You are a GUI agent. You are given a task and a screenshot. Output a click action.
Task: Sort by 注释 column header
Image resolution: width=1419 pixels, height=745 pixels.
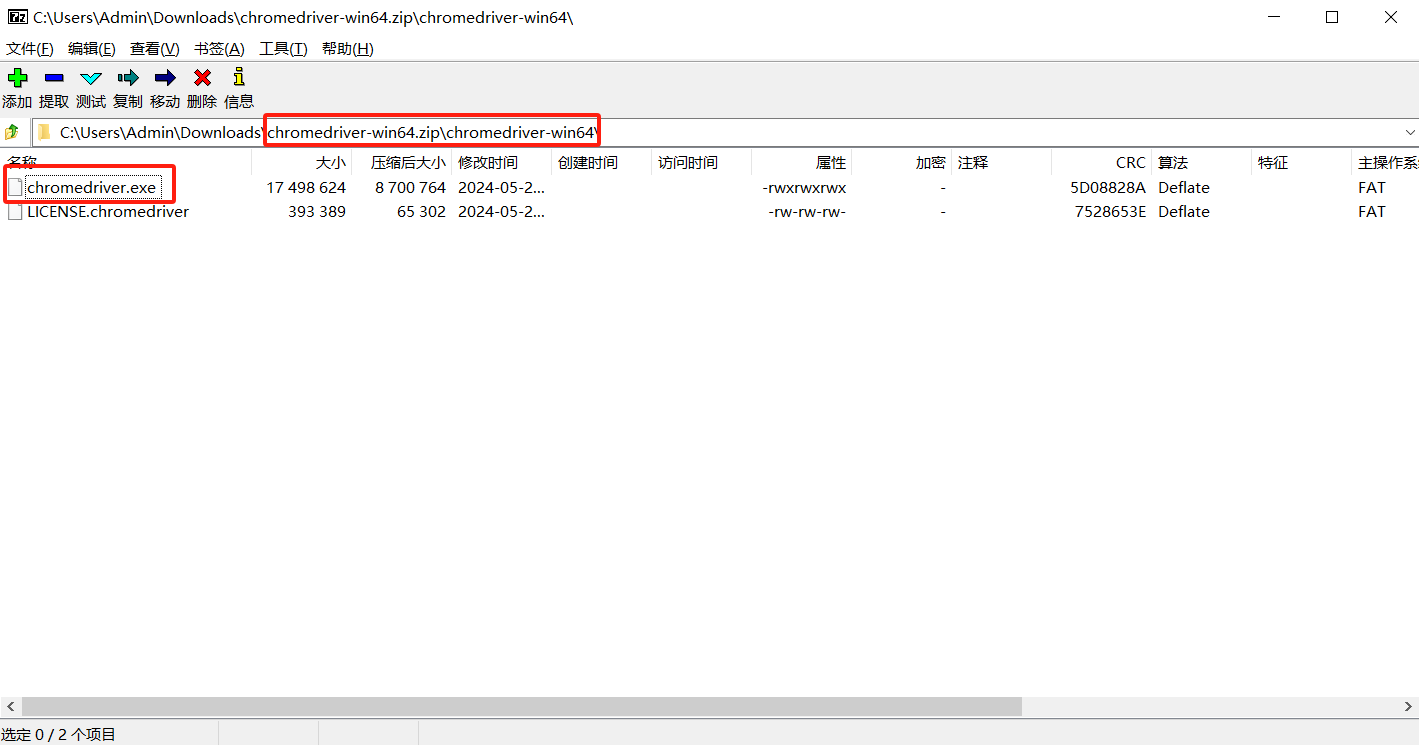[1002, 162]
